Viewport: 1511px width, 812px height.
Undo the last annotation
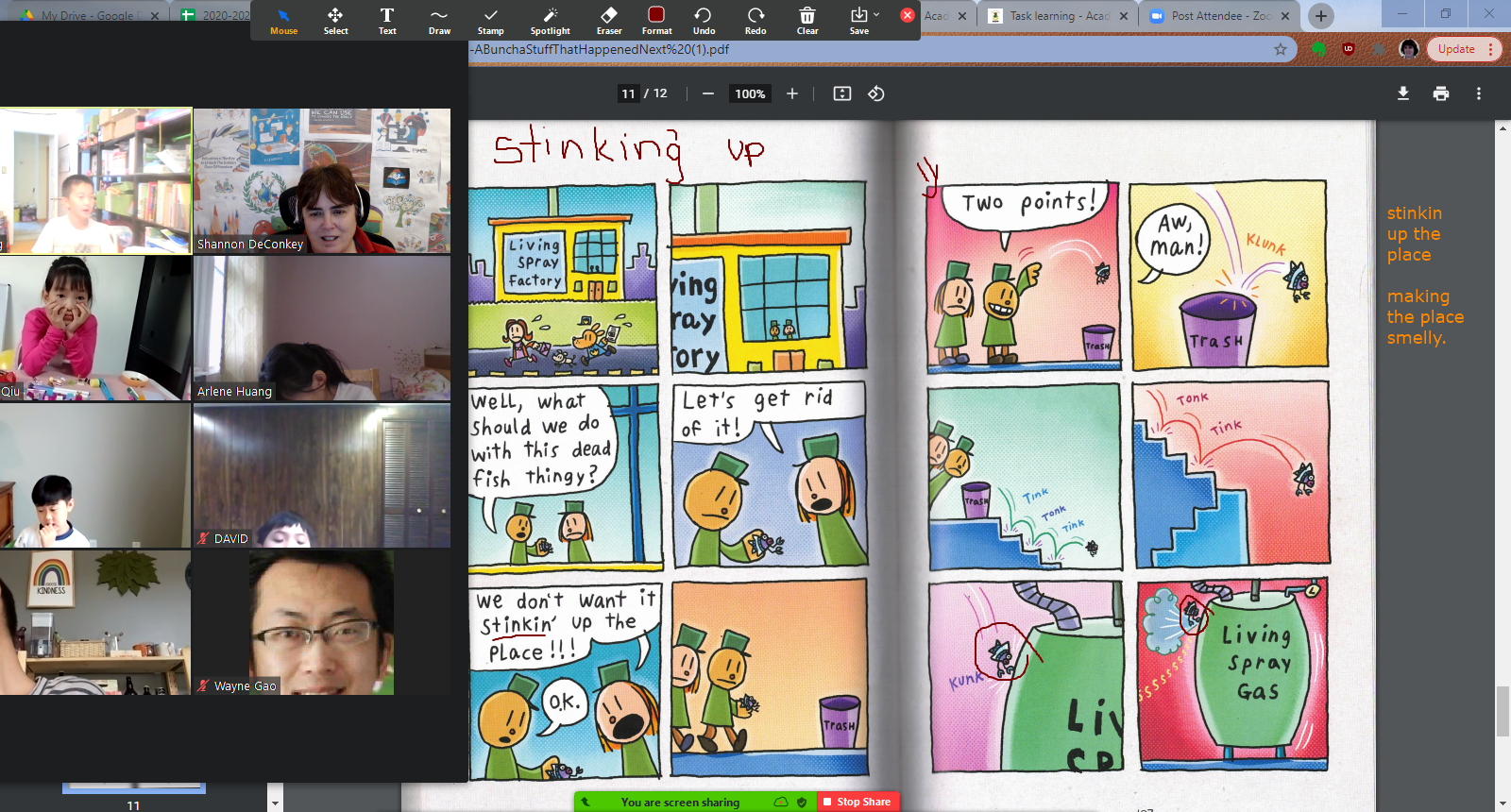[x=704, y=21]
